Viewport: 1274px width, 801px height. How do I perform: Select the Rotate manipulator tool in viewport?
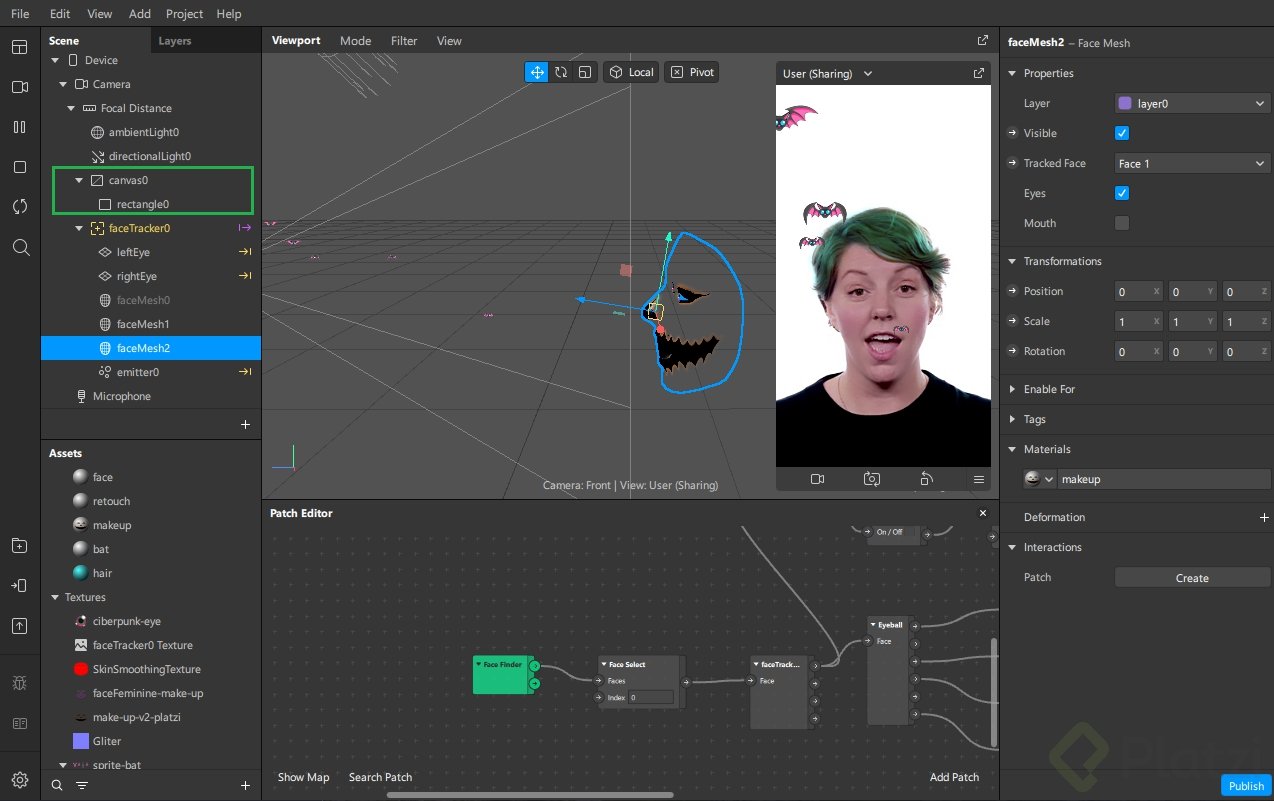pos(561,72)
